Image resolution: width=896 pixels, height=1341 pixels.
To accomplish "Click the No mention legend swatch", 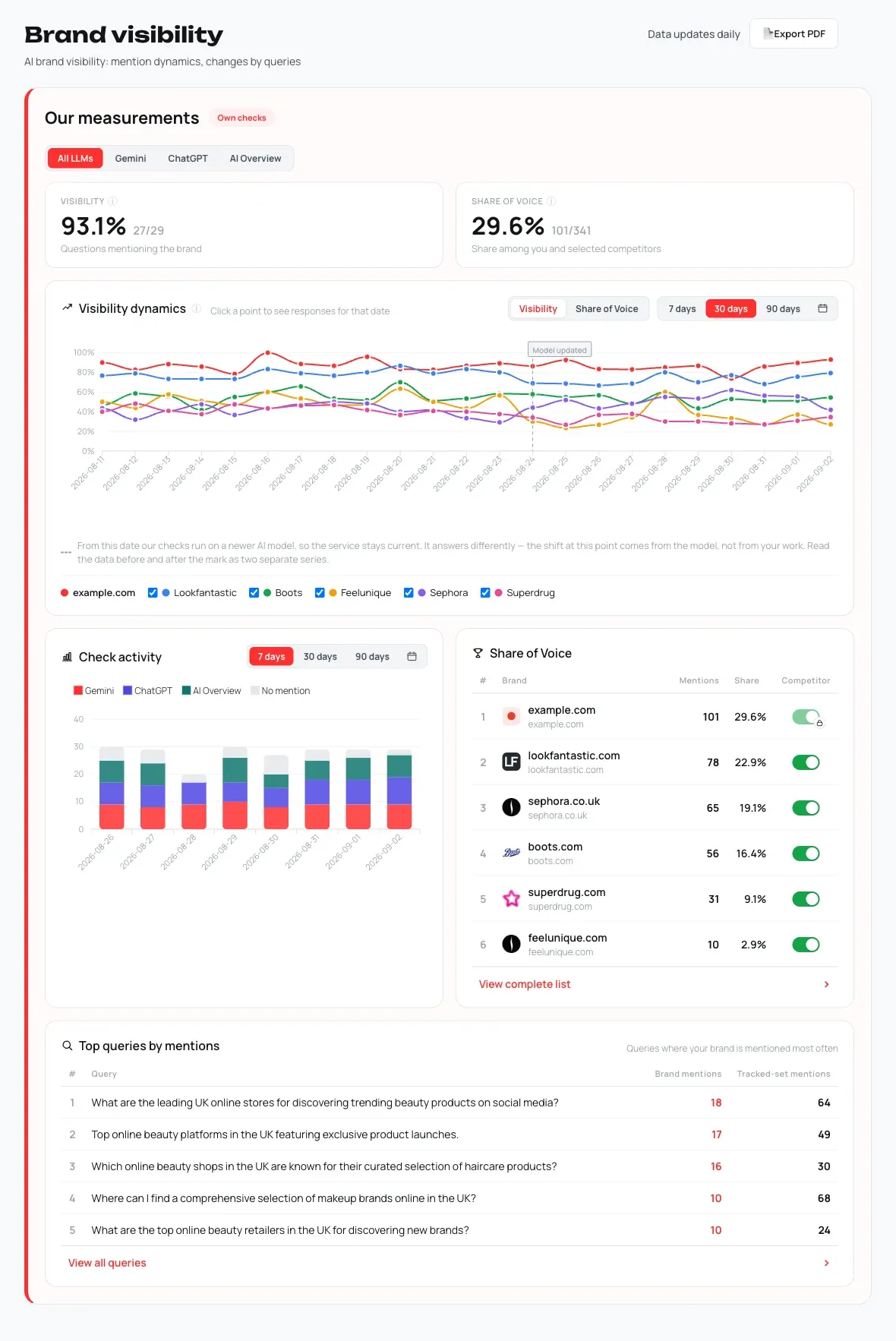I will click(x=255, y=690).
